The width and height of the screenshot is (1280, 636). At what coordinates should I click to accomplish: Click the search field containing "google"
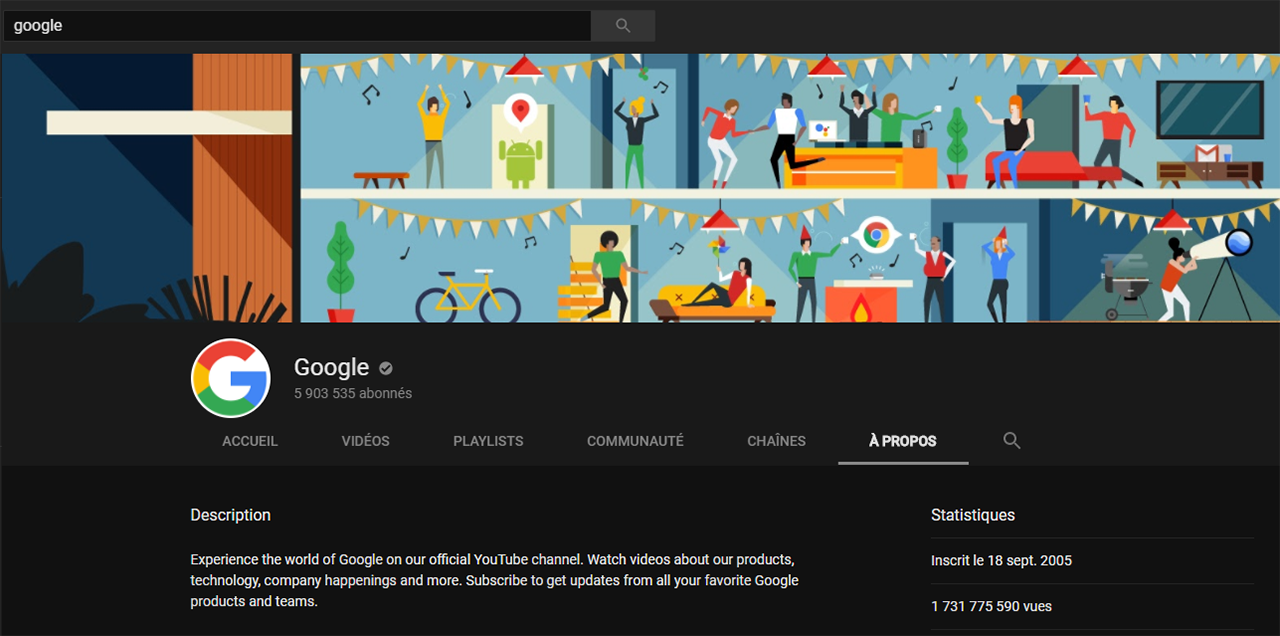point(297,26)
